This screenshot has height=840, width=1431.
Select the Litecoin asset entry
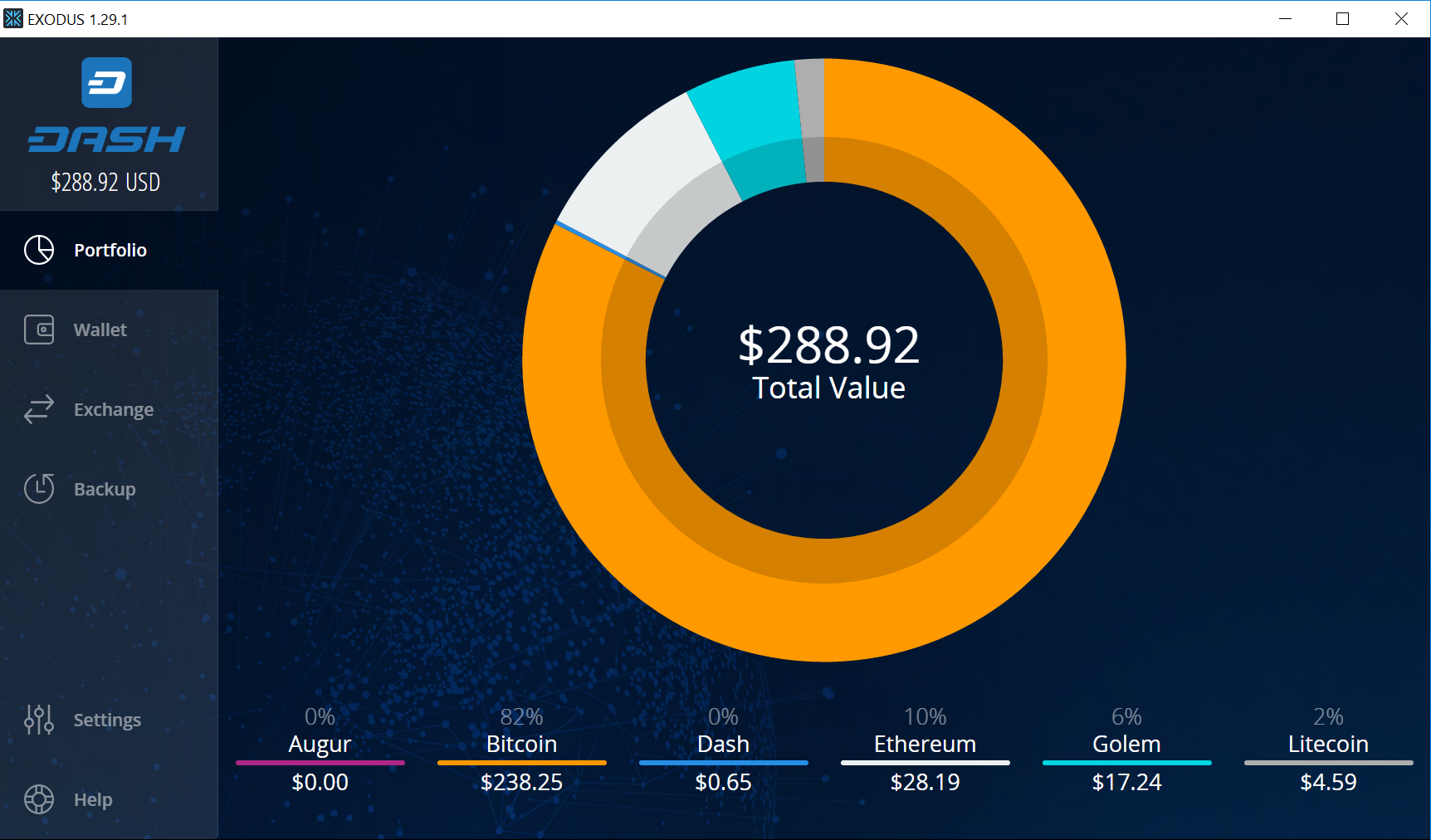tap(1328, 744)
